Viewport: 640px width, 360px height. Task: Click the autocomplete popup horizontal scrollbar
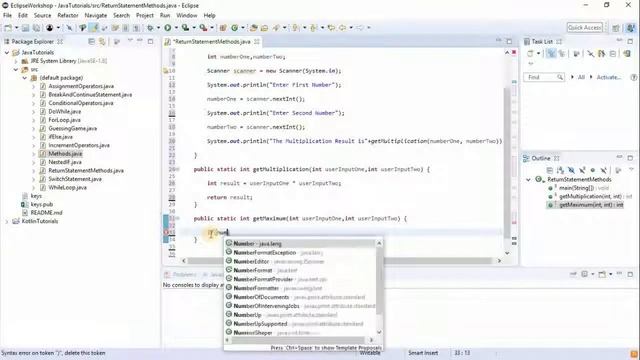298,340
